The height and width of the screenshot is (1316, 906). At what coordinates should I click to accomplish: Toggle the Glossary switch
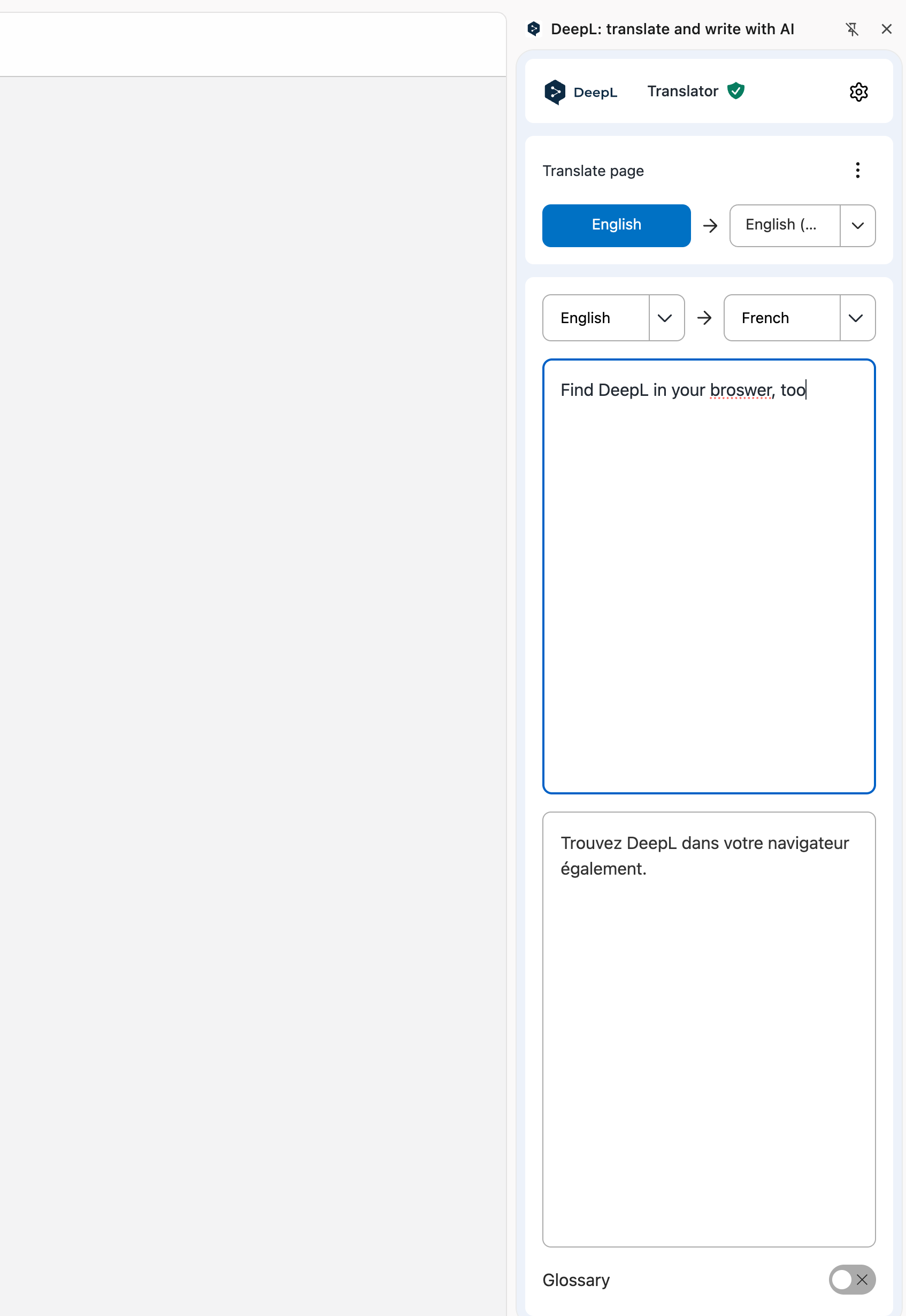pos(851,1280)
